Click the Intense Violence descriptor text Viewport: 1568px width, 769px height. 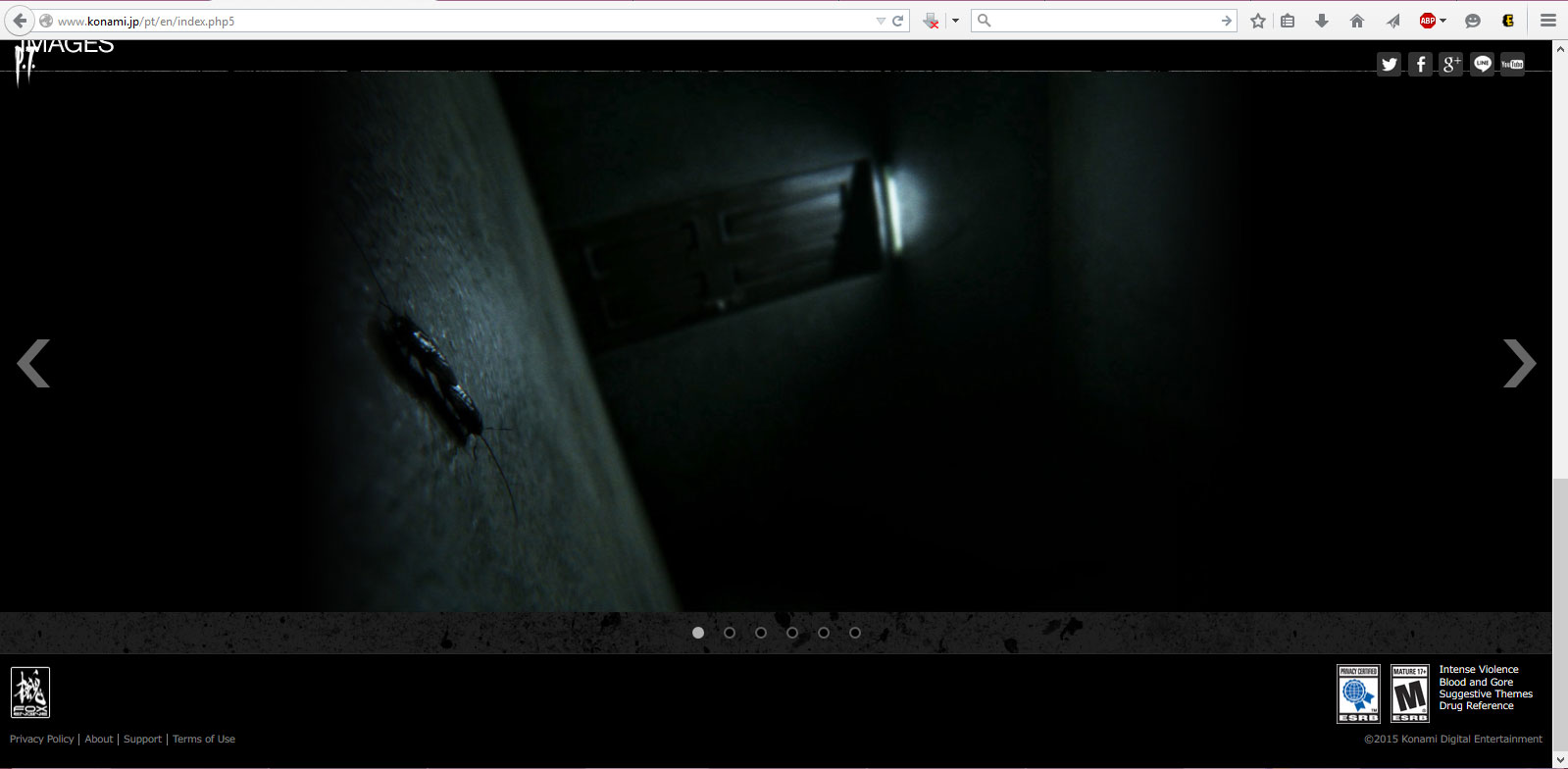click(x=1479, y=670)
